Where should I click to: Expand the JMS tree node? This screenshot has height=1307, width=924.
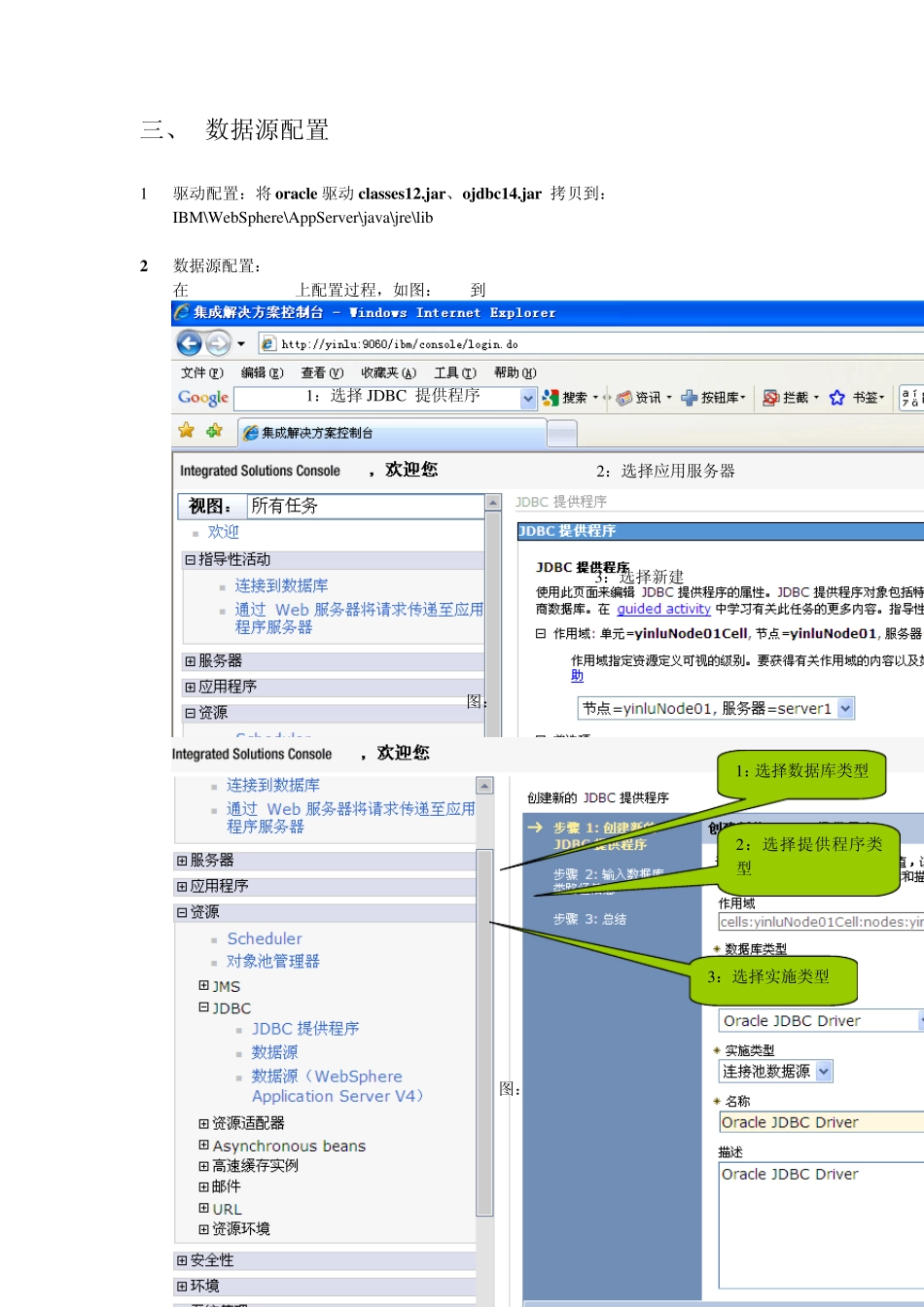(203, 985)
